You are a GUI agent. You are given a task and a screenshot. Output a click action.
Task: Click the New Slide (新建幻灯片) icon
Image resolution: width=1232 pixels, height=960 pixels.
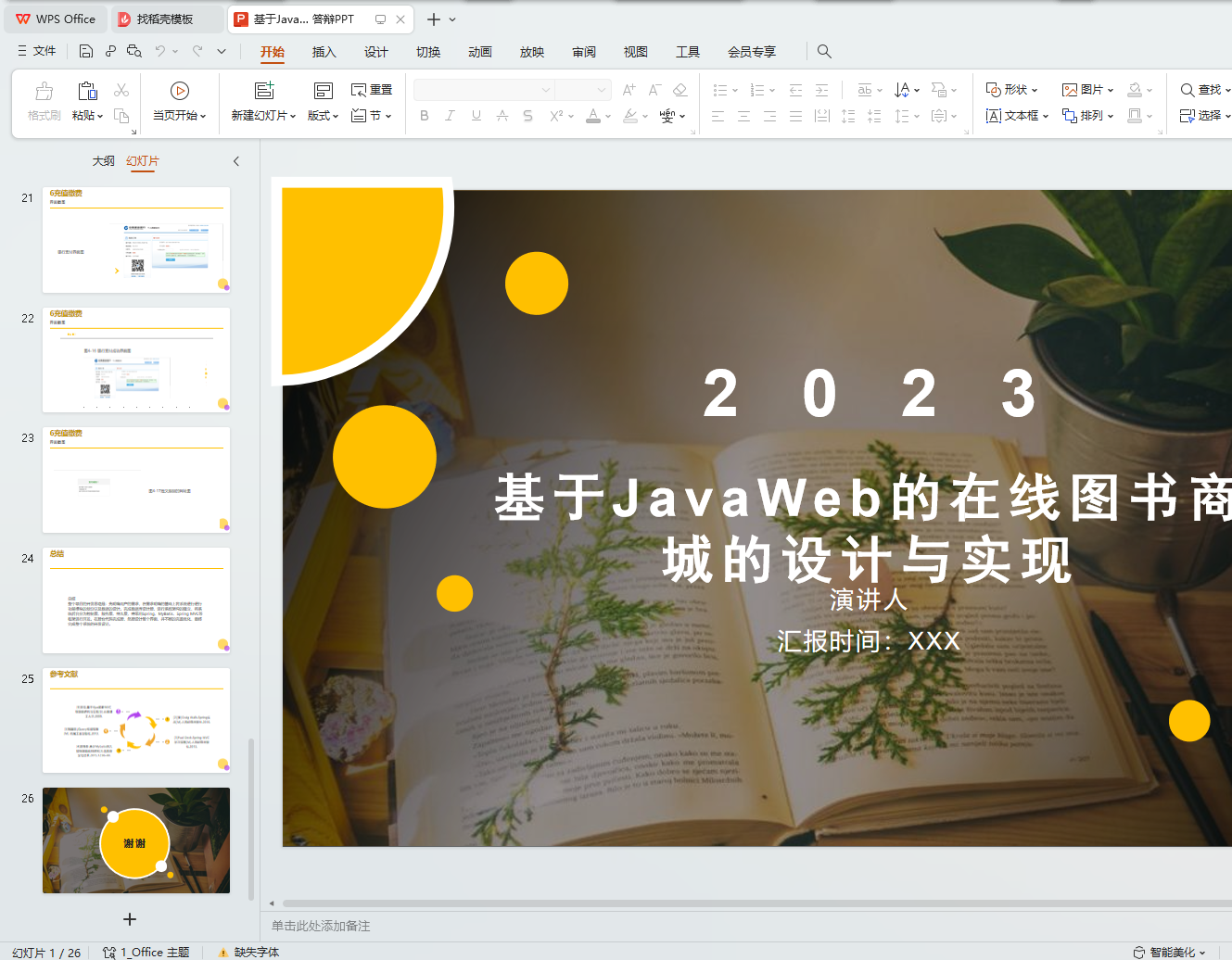point(264,91)
